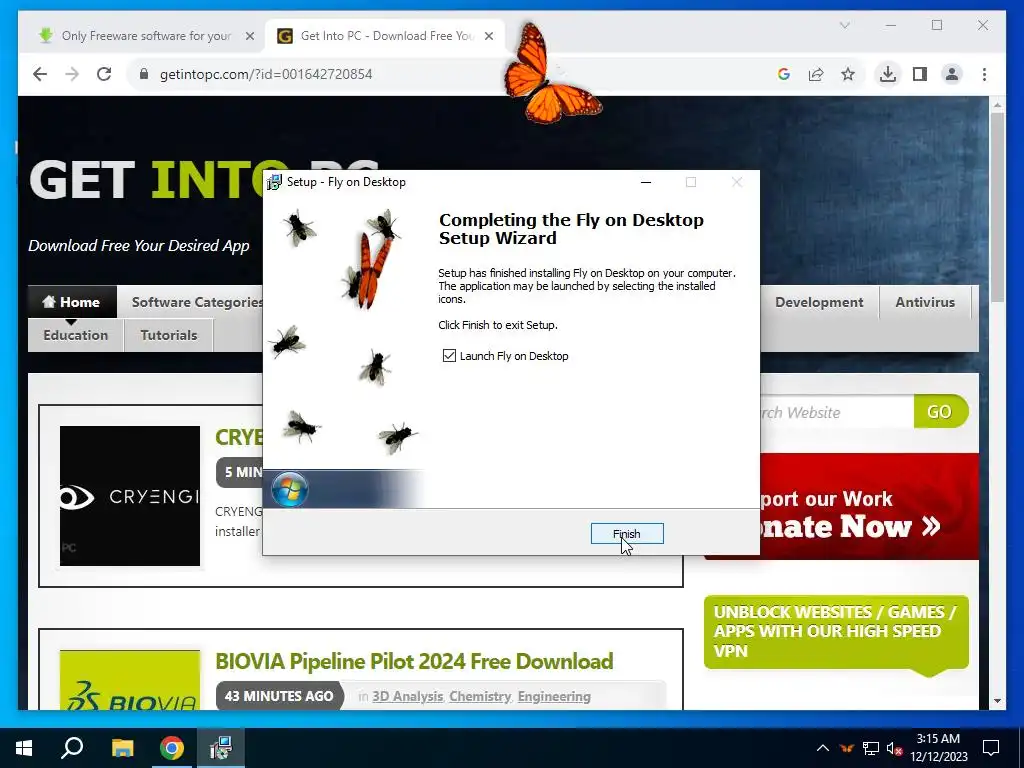The image size is (1024, 768).
Task: Click network tray icon
Action: click(x=871, y=748)
